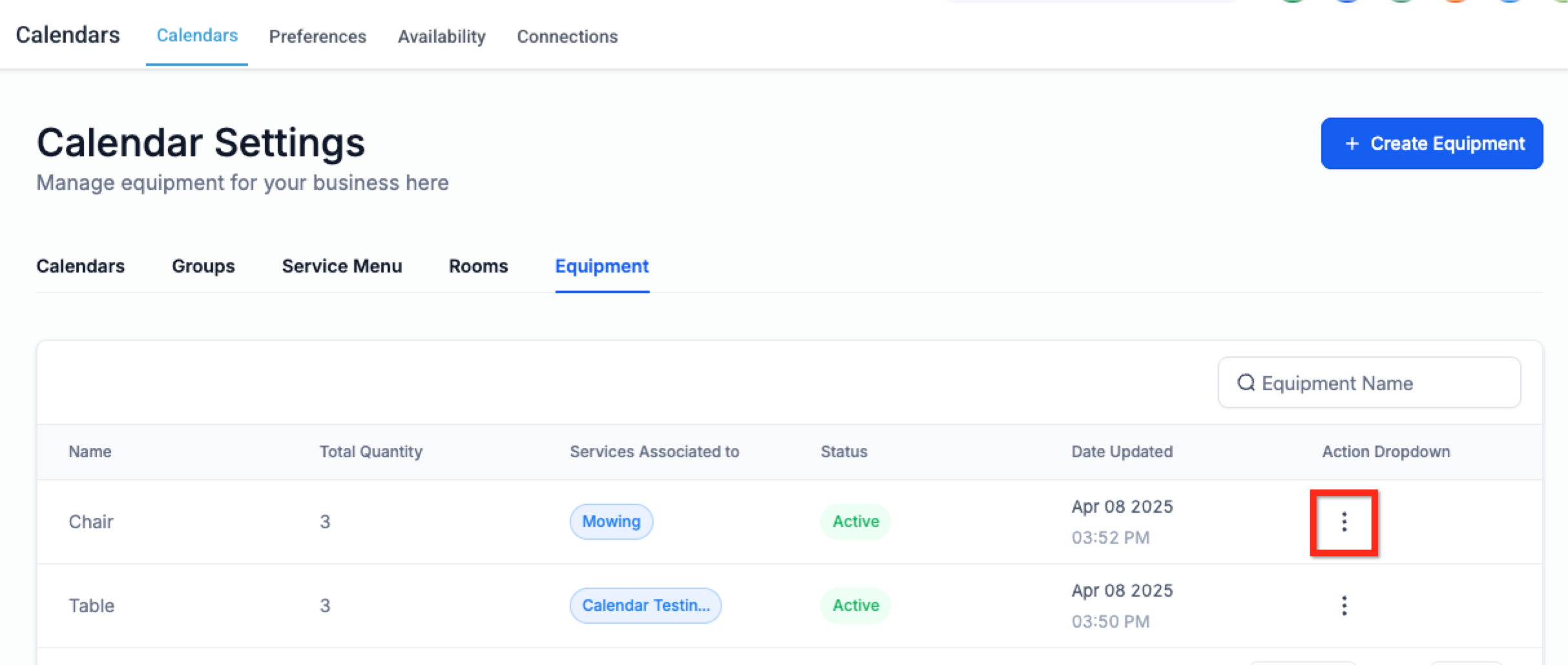
Task: Select the Calendars settings sub-tab
Action: tap(81, 266)
